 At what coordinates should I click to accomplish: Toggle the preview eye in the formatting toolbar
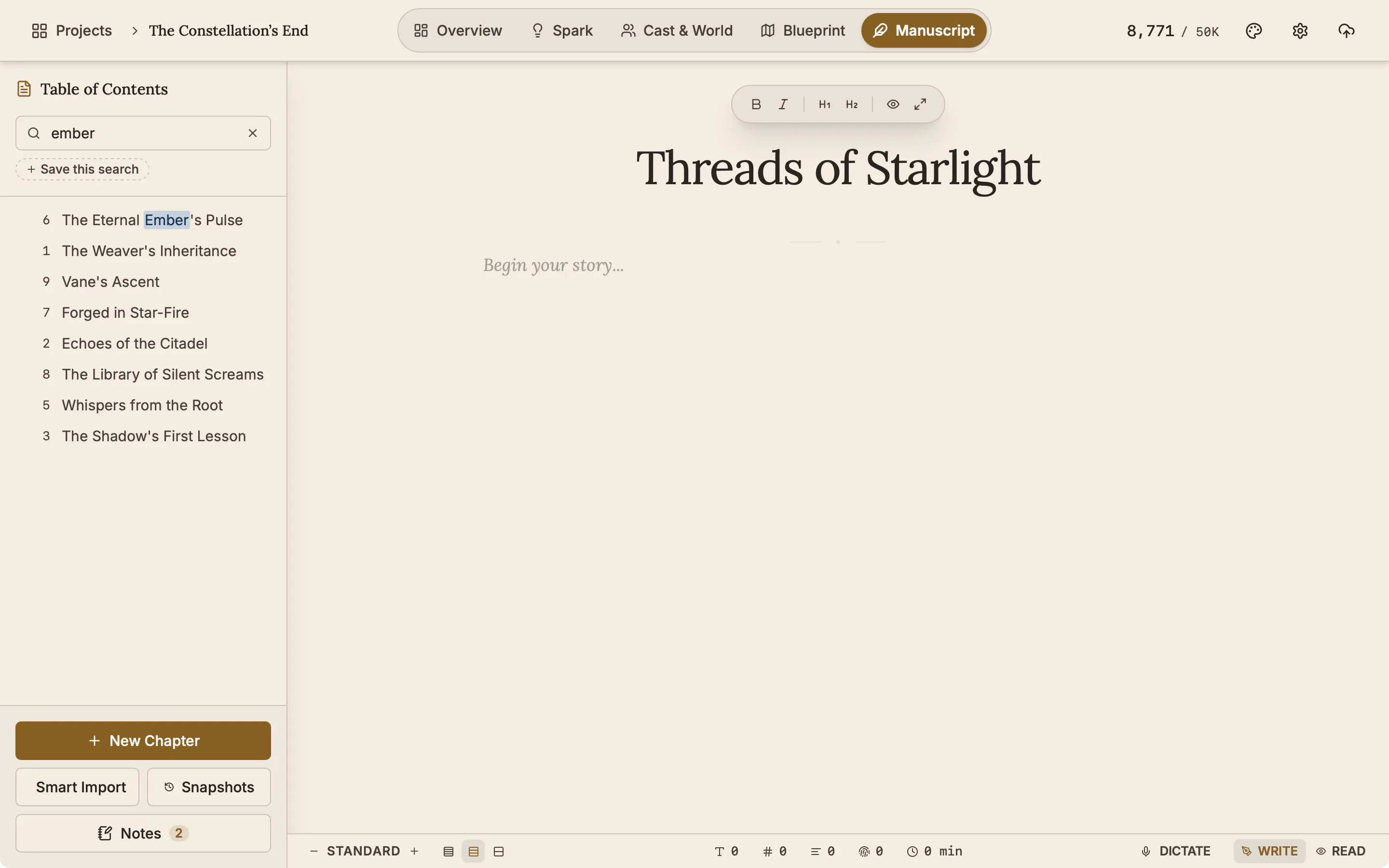893,104
